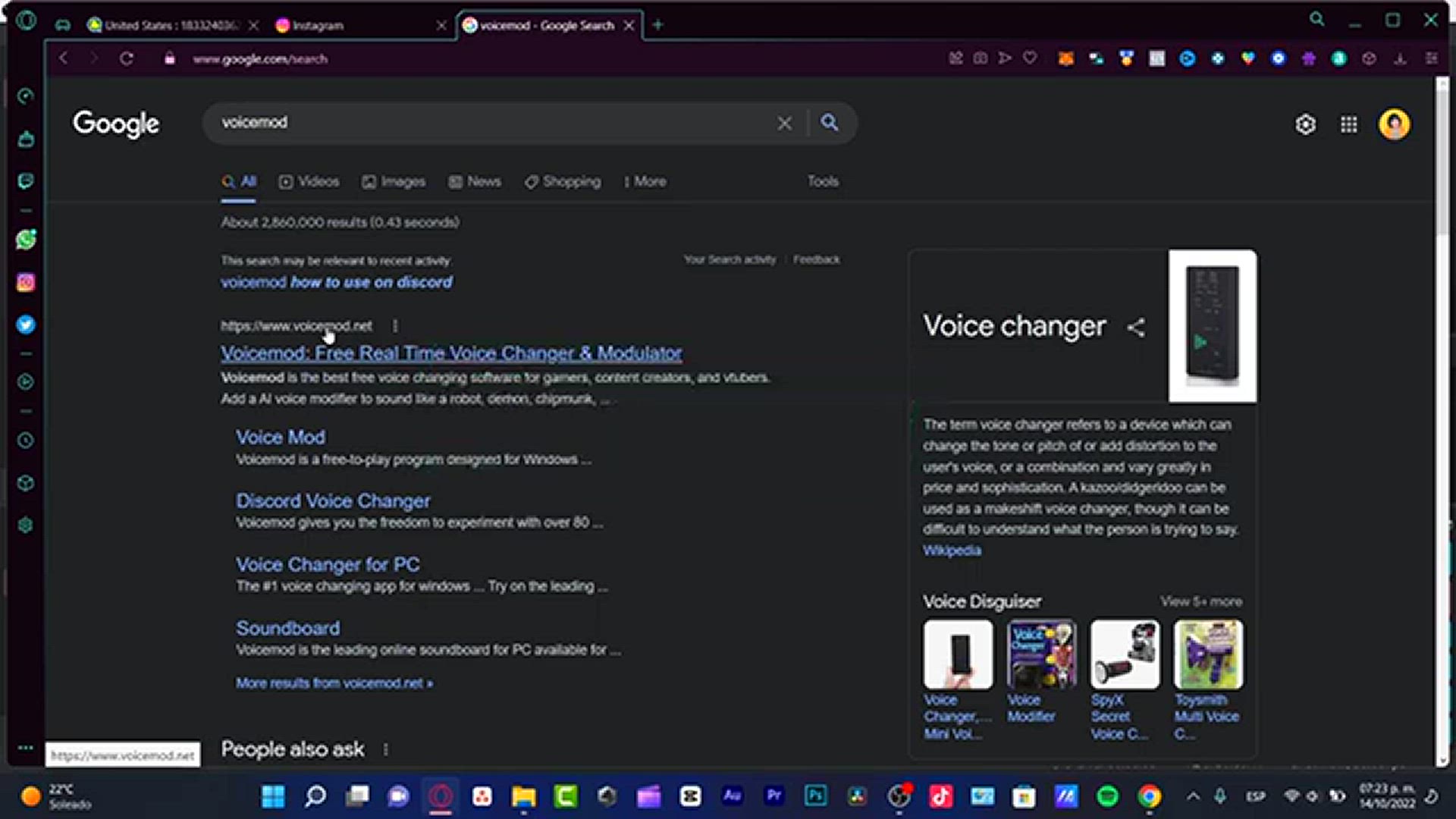Switch to the News results tab

475,182
